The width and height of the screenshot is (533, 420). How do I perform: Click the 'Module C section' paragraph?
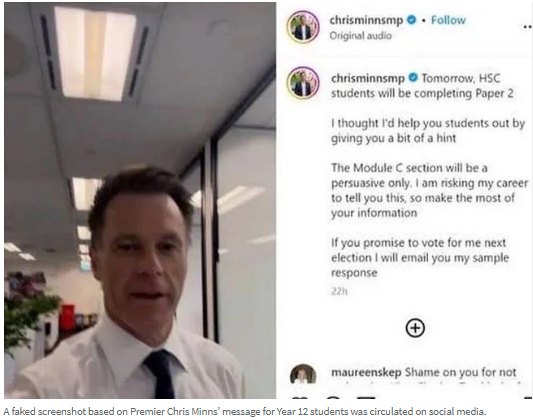tap(429, 190)
